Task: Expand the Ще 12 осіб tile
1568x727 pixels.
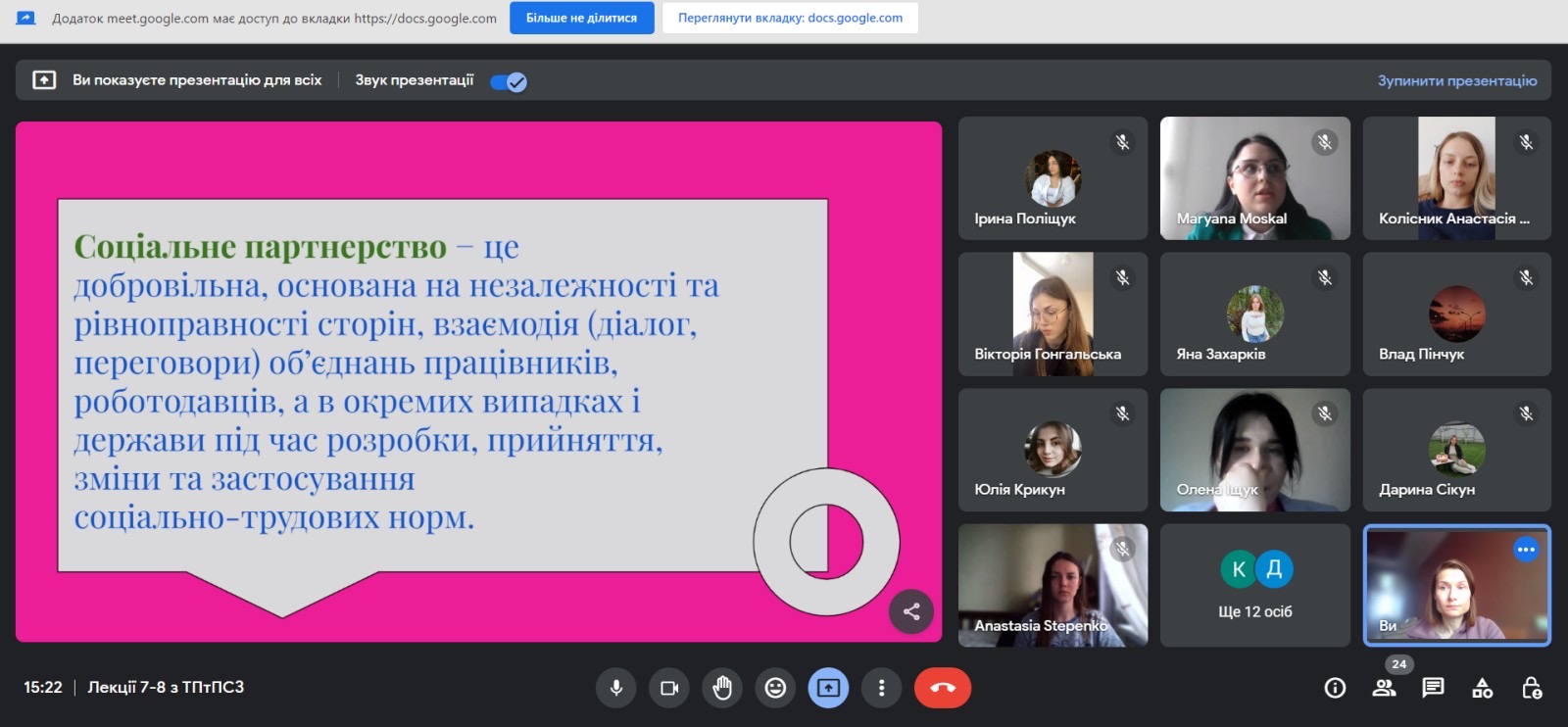Action: click(1254, 585)
